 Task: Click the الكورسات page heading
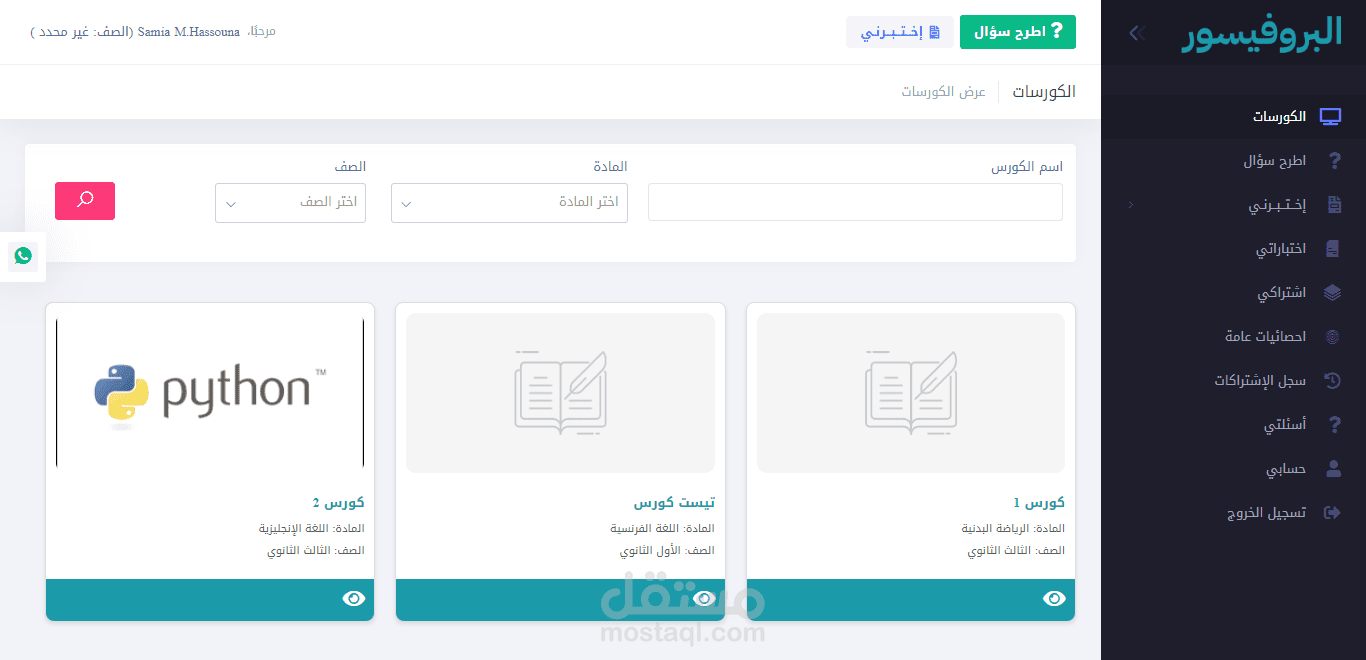pyautogui.click(x=1044, y=92)
